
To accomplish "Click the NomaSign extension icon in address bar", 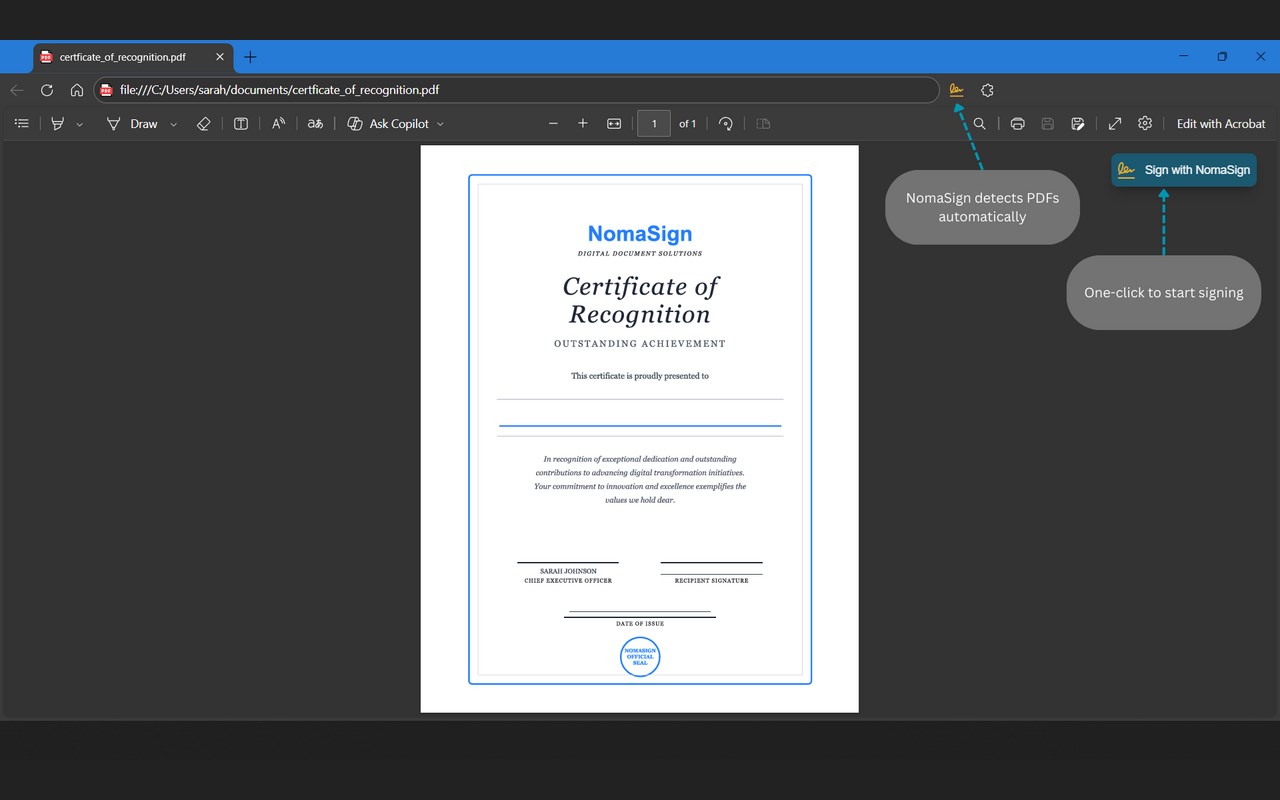I will 956,90.
